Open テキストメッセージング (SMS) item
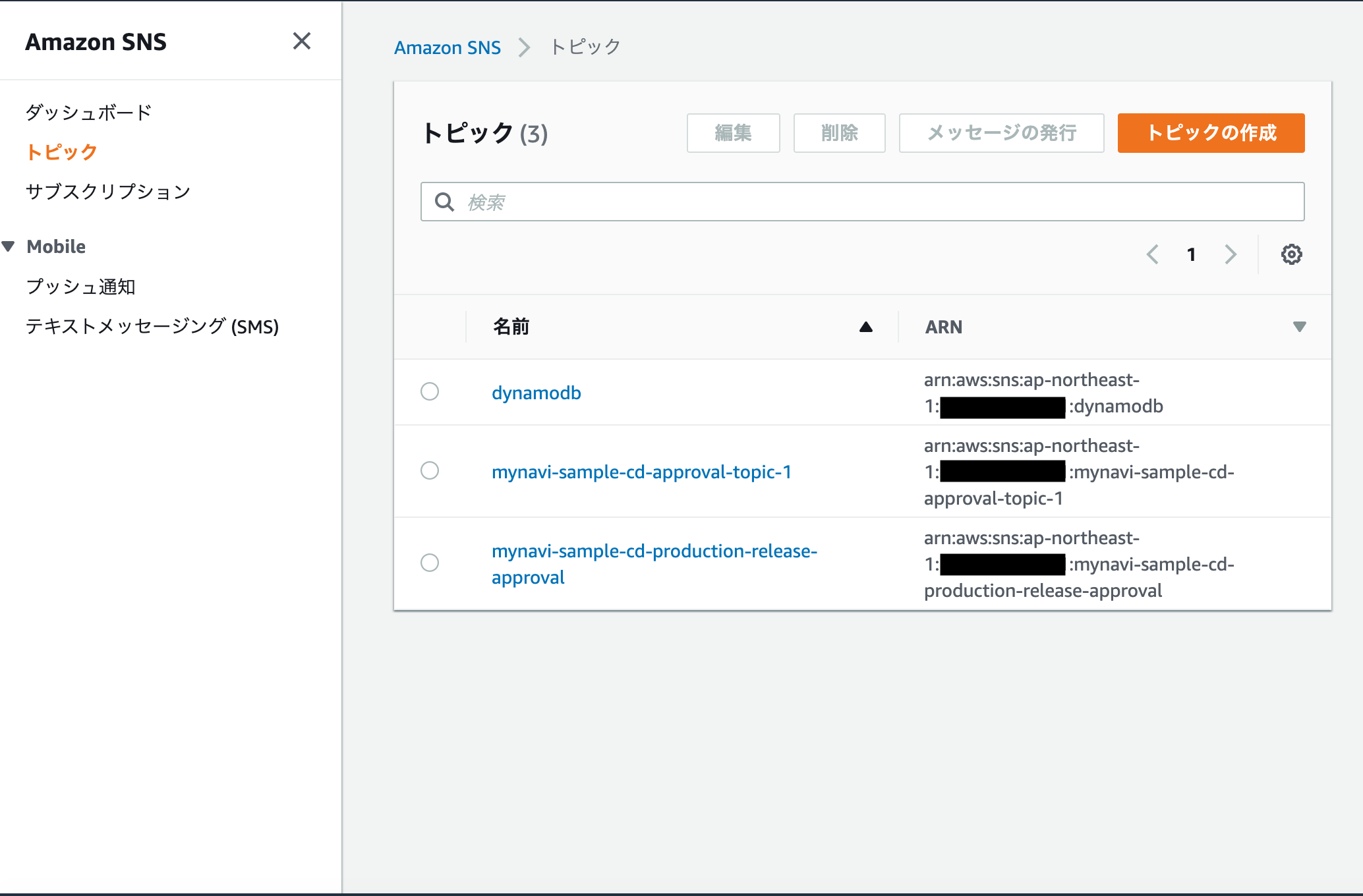The height and width of the screenshot is (896, 1363). (x=152, y=326)
